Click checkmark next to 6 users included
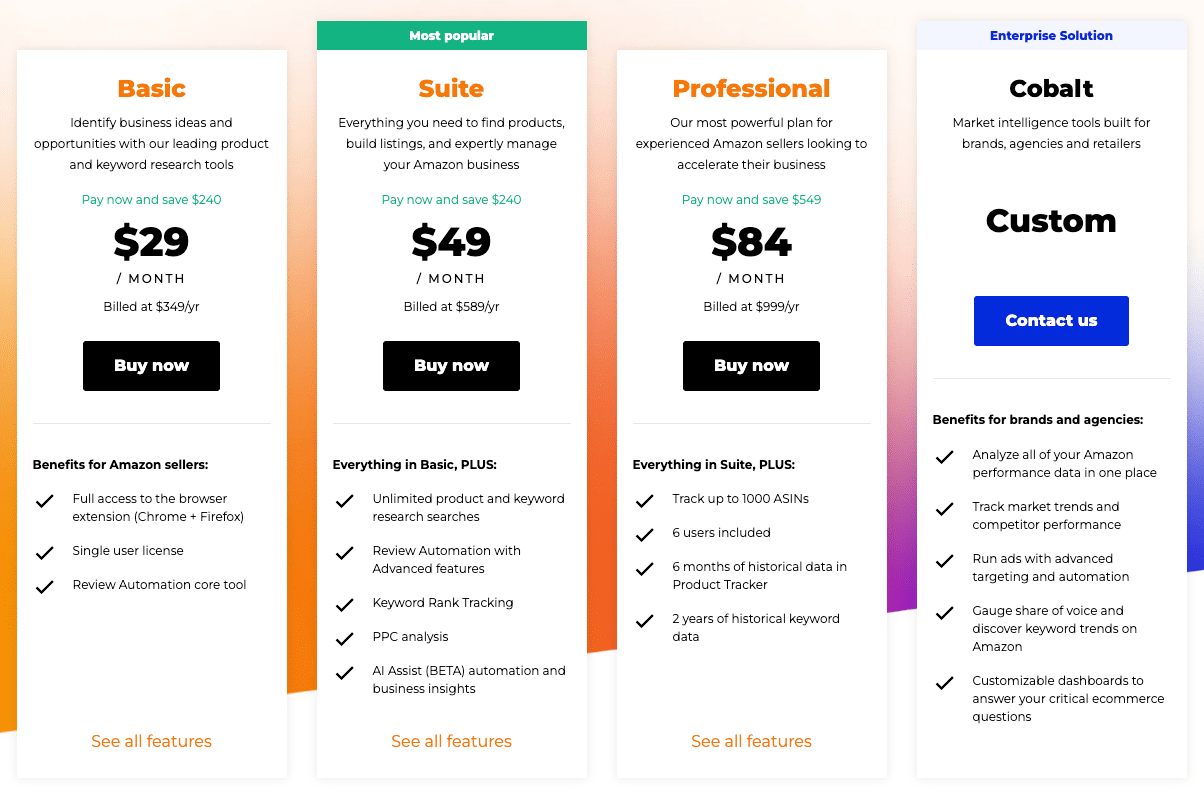 tap(644, 534)
